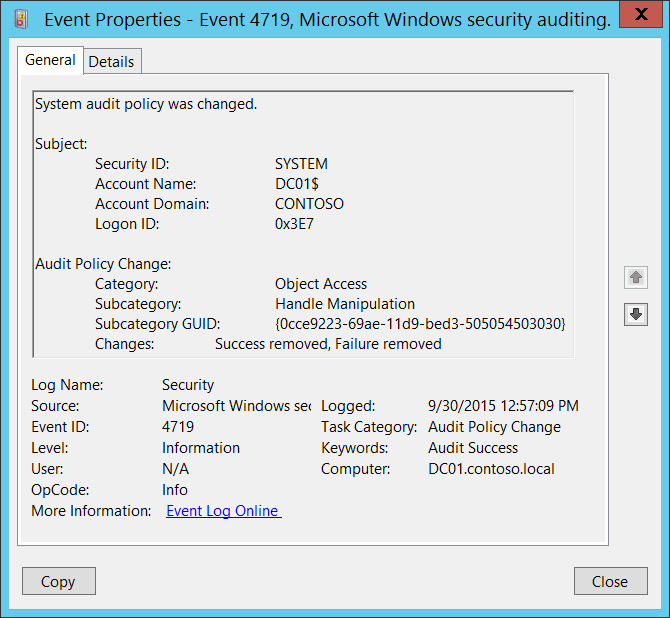Switch to the Details tab
Image resolution: width=670 pixels, height=618 pixels.
click(111, 61)
